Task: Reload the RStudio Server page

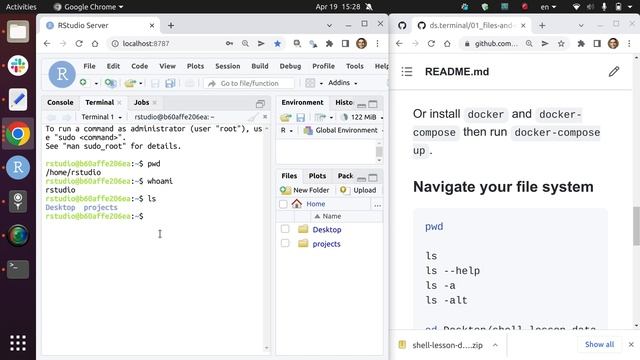Action: click(x=79, y=43)
